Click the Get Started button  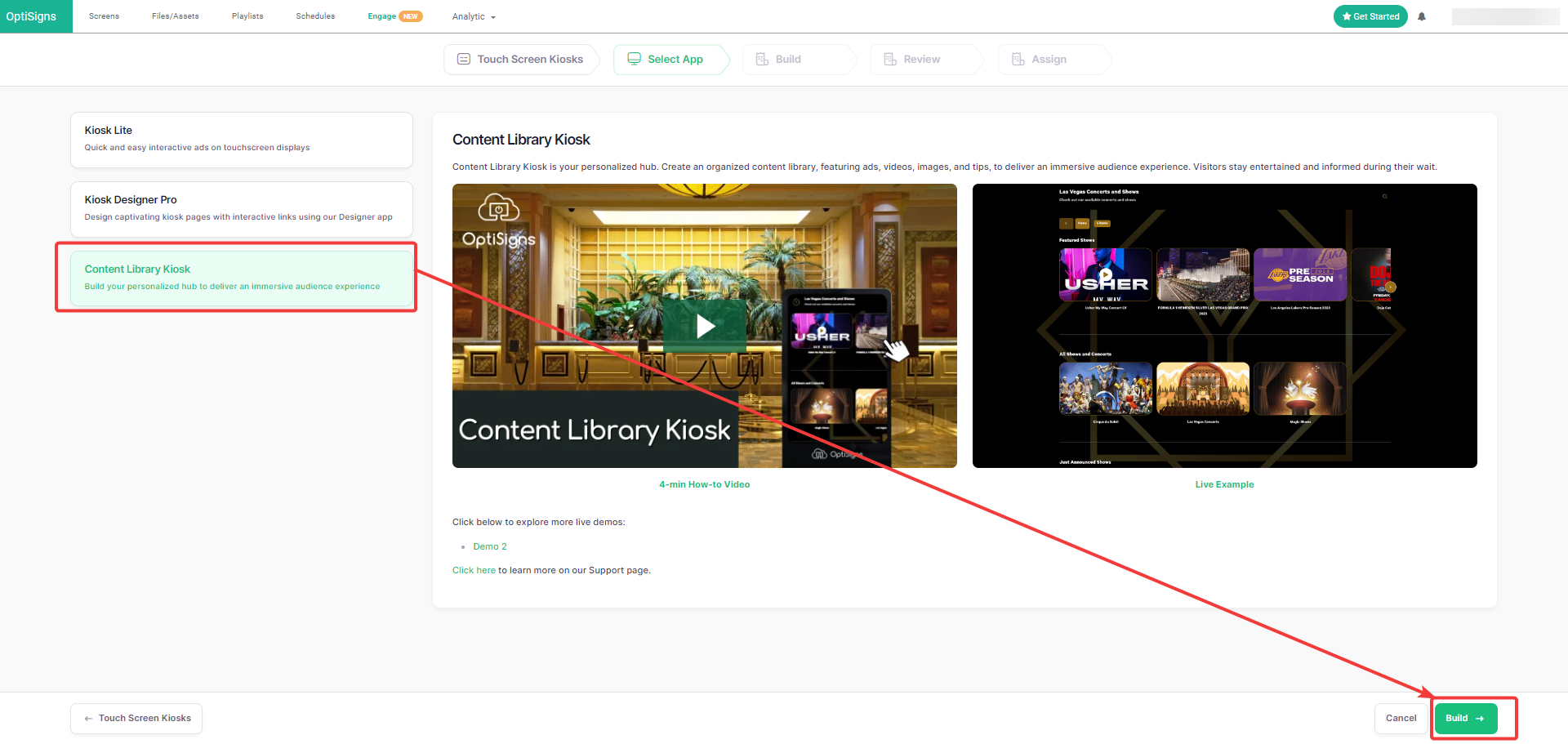(1370, 16)
